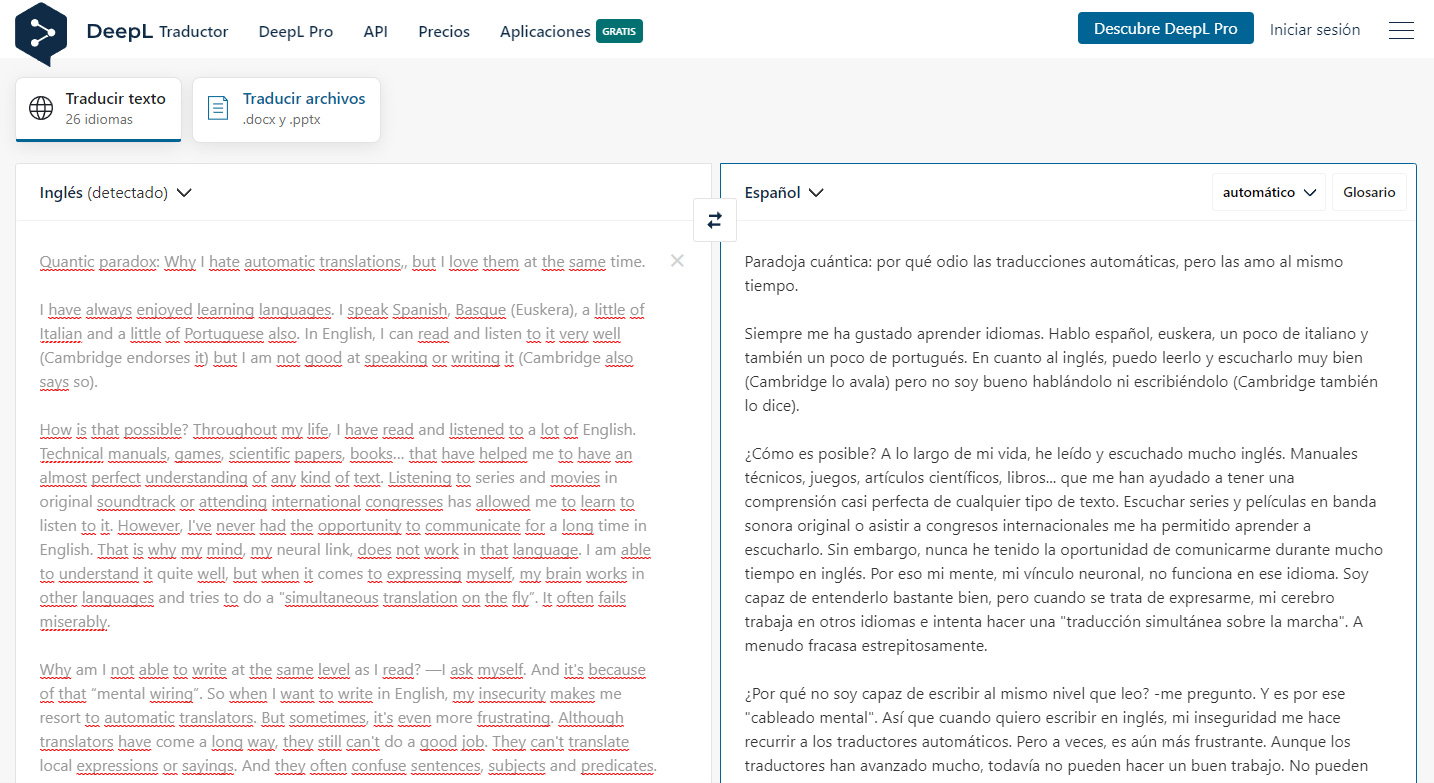Click the globe icon in Traducir texto
Viewport: 1434px width, 783px height.
41,108
